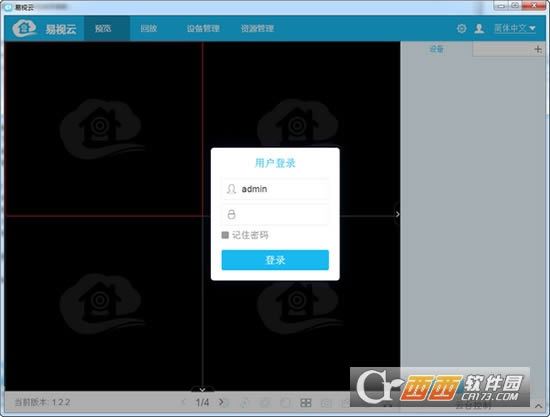Collapse the right device panel arrow
This screenshot has width=550, height=417.
click(x=397, y=214)
